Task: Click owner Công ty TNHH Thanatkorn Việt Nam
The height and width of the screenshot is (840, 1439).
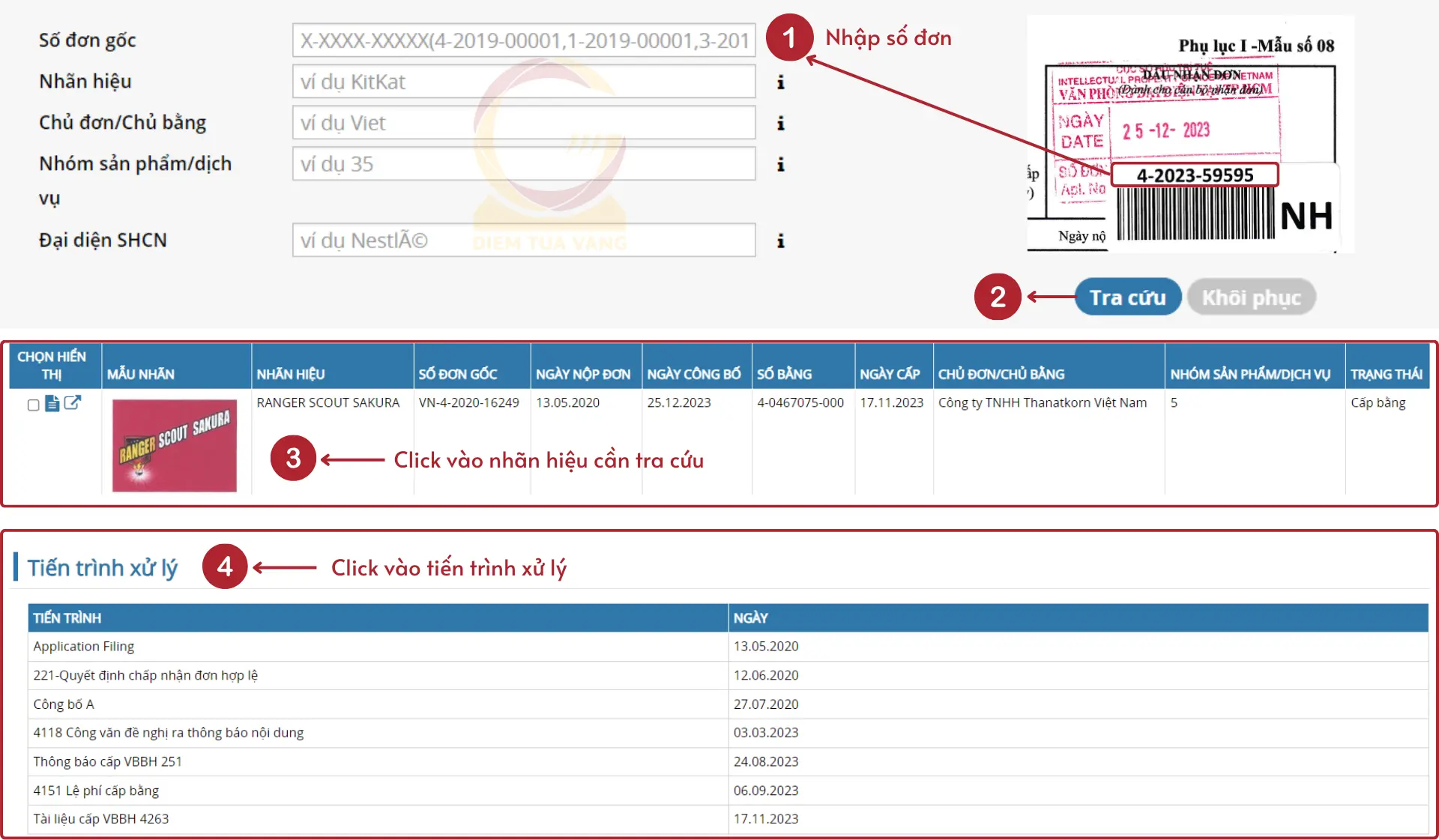Action: (x=1043, y=402)
